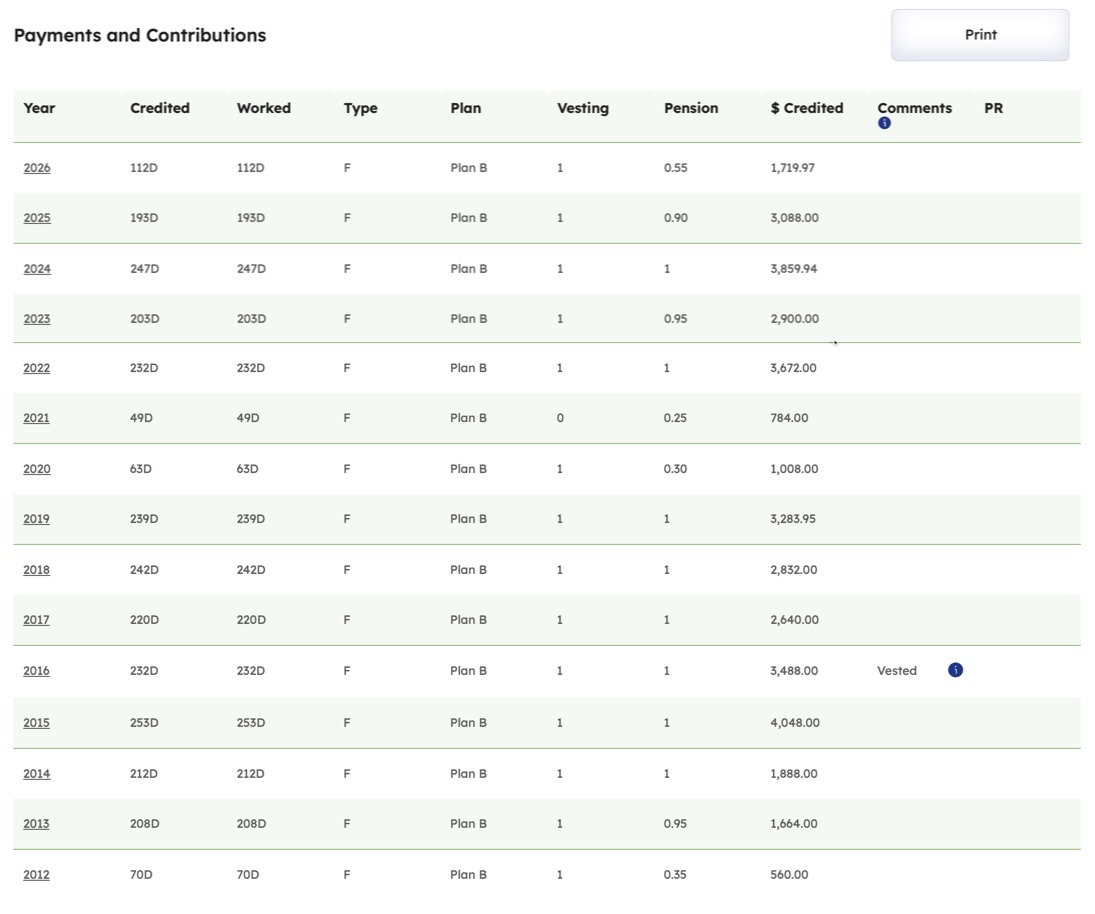Click the Pension column header

(691, 108)
